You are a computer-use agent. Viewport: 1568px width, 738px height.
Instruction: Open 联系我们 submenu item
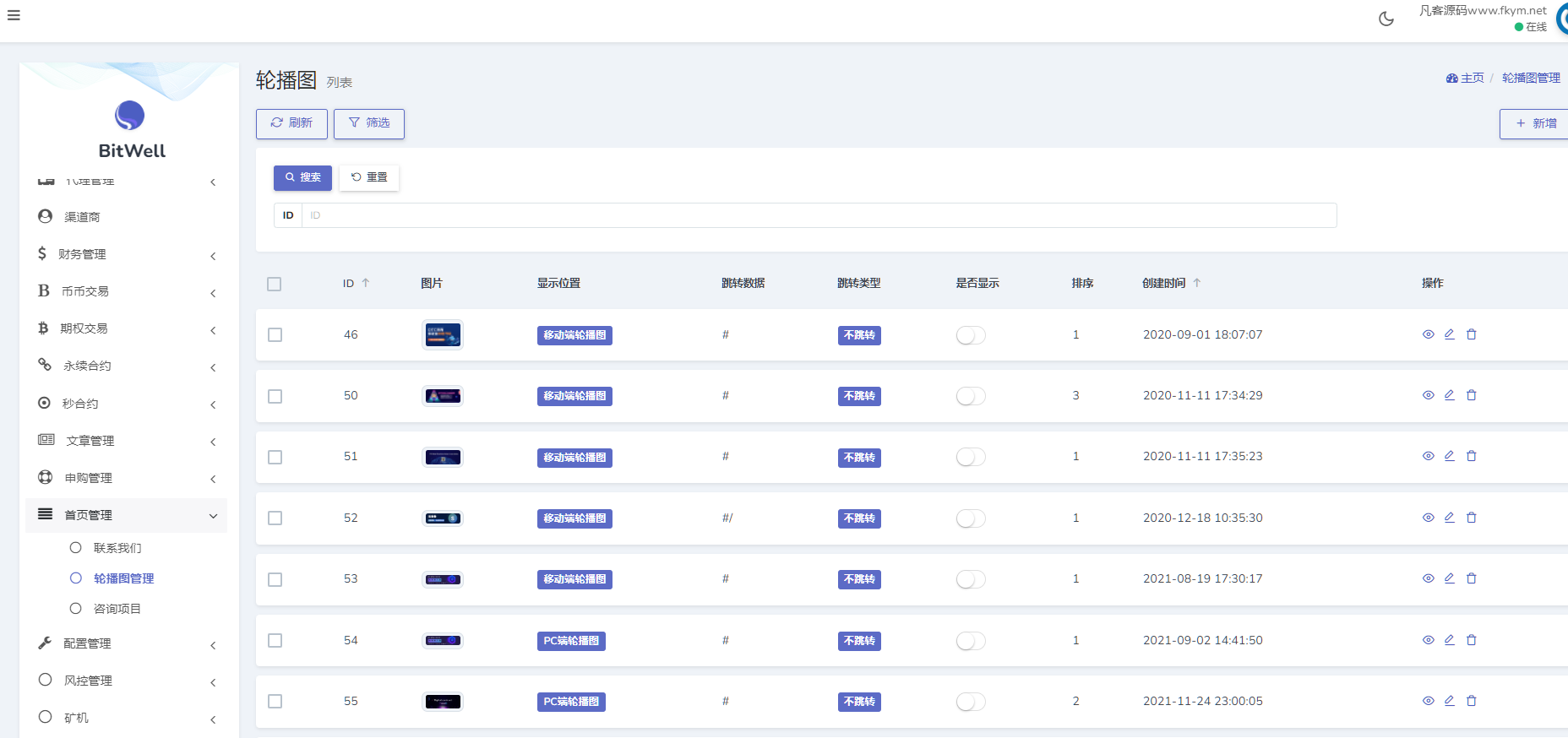tap(117, 548)
